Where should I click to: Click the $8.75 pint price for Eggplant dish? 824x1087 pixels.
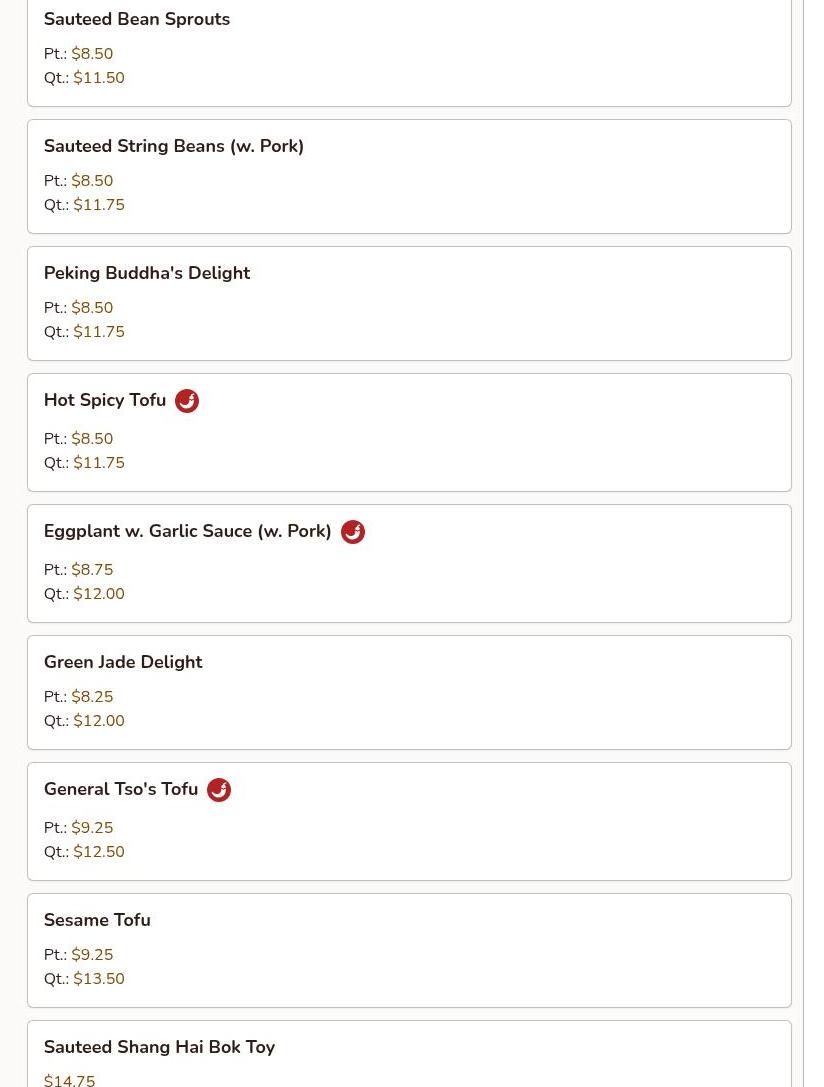92,570
